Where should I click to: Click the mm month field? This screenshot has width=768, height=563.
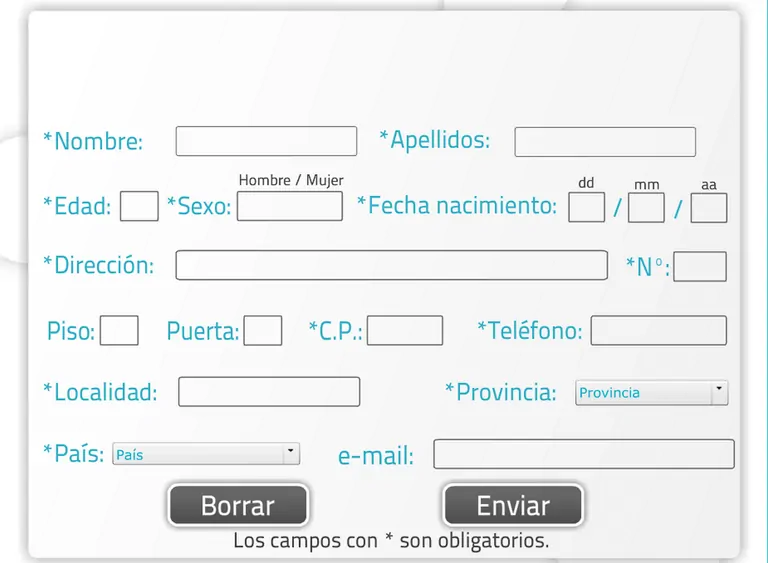tap(646, 207)
